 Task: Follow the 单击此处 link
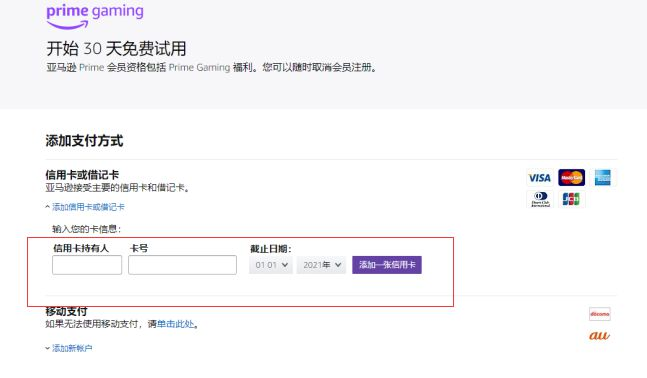175,324
